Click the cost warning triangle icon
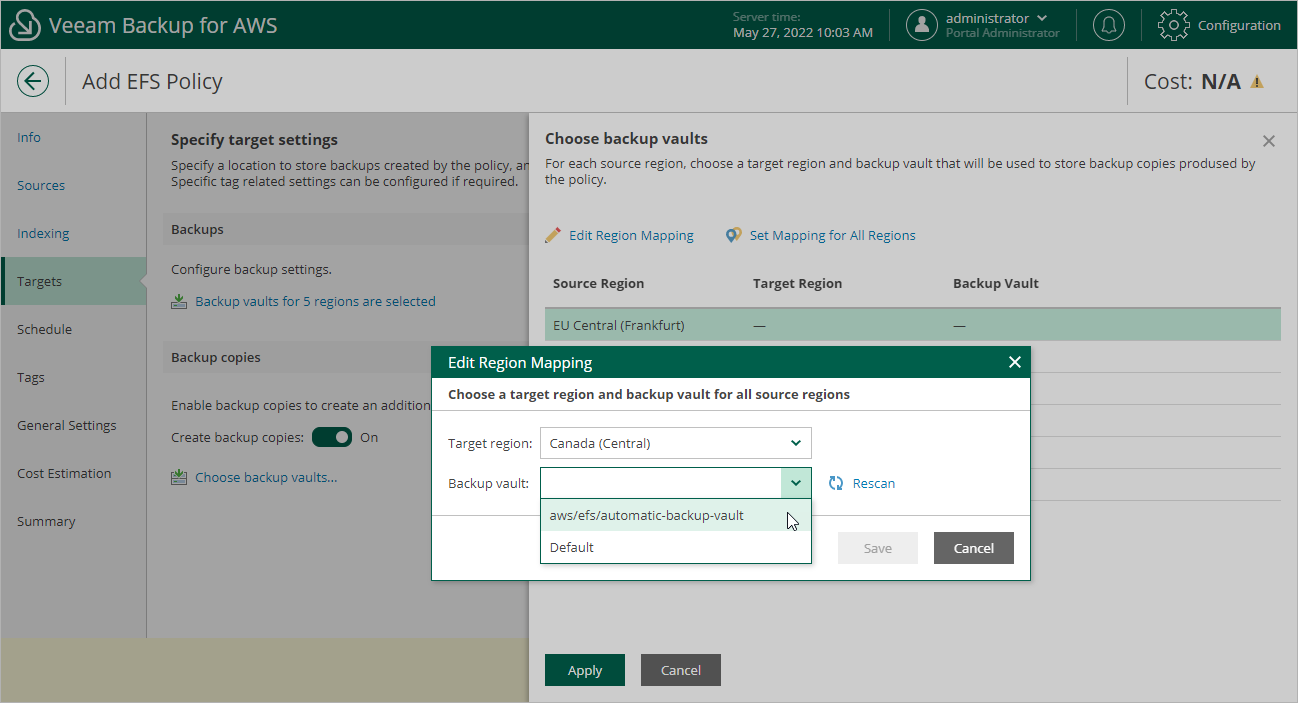1298x703 pixels. (x=1257, y=82)
